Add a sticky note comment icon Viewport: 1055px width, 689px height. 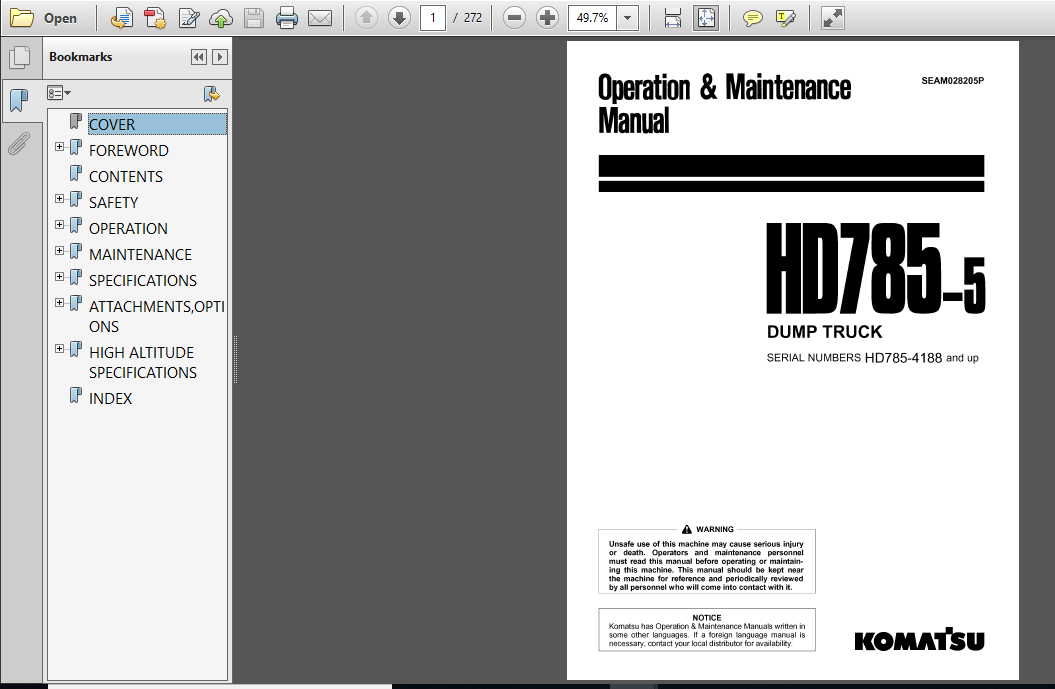[x=752, y=18]
